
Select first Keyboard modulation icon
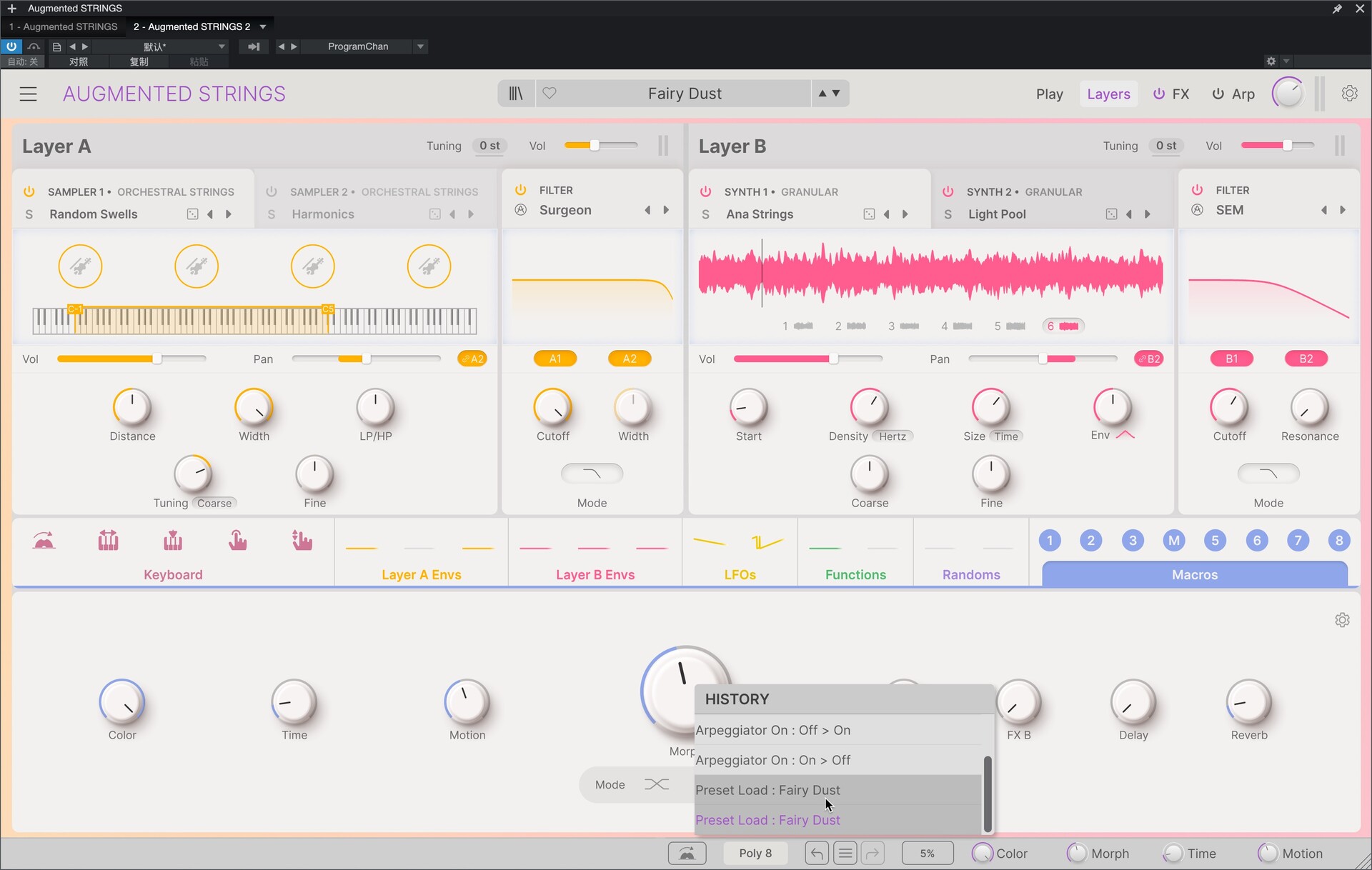coord(44,541)
